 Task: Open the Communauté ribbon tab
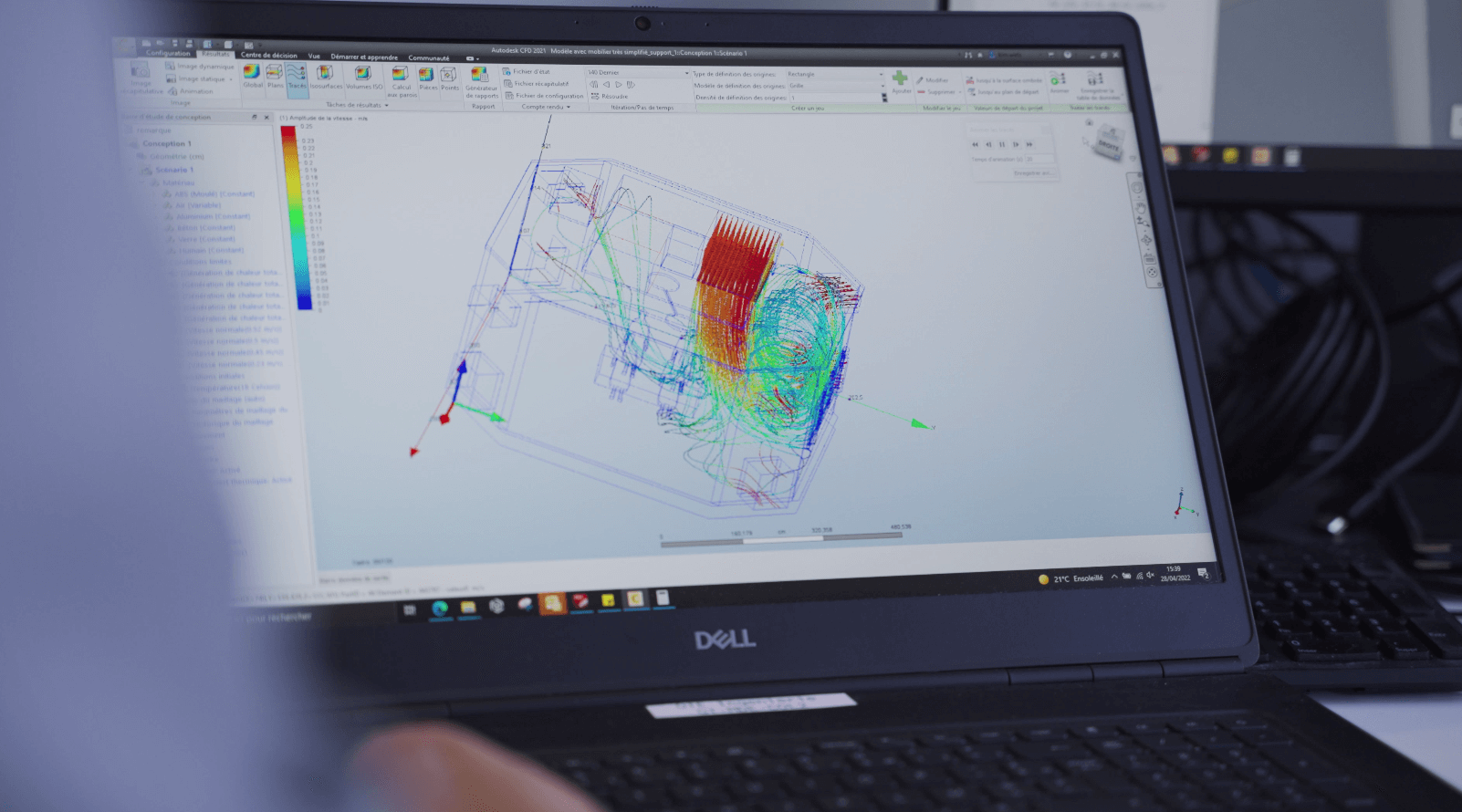[428, 57]
